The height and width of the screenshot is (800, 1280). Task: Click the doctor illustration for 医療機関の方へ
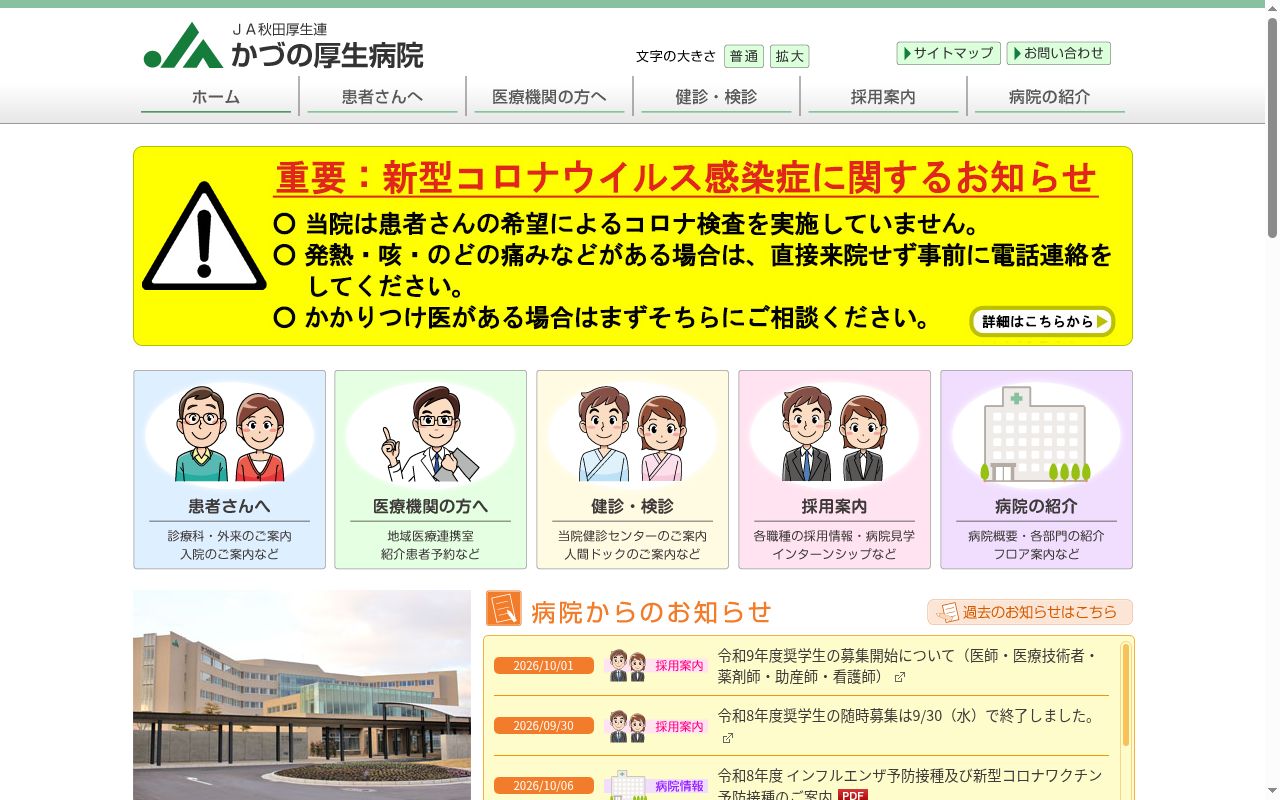tap(430, 433)
